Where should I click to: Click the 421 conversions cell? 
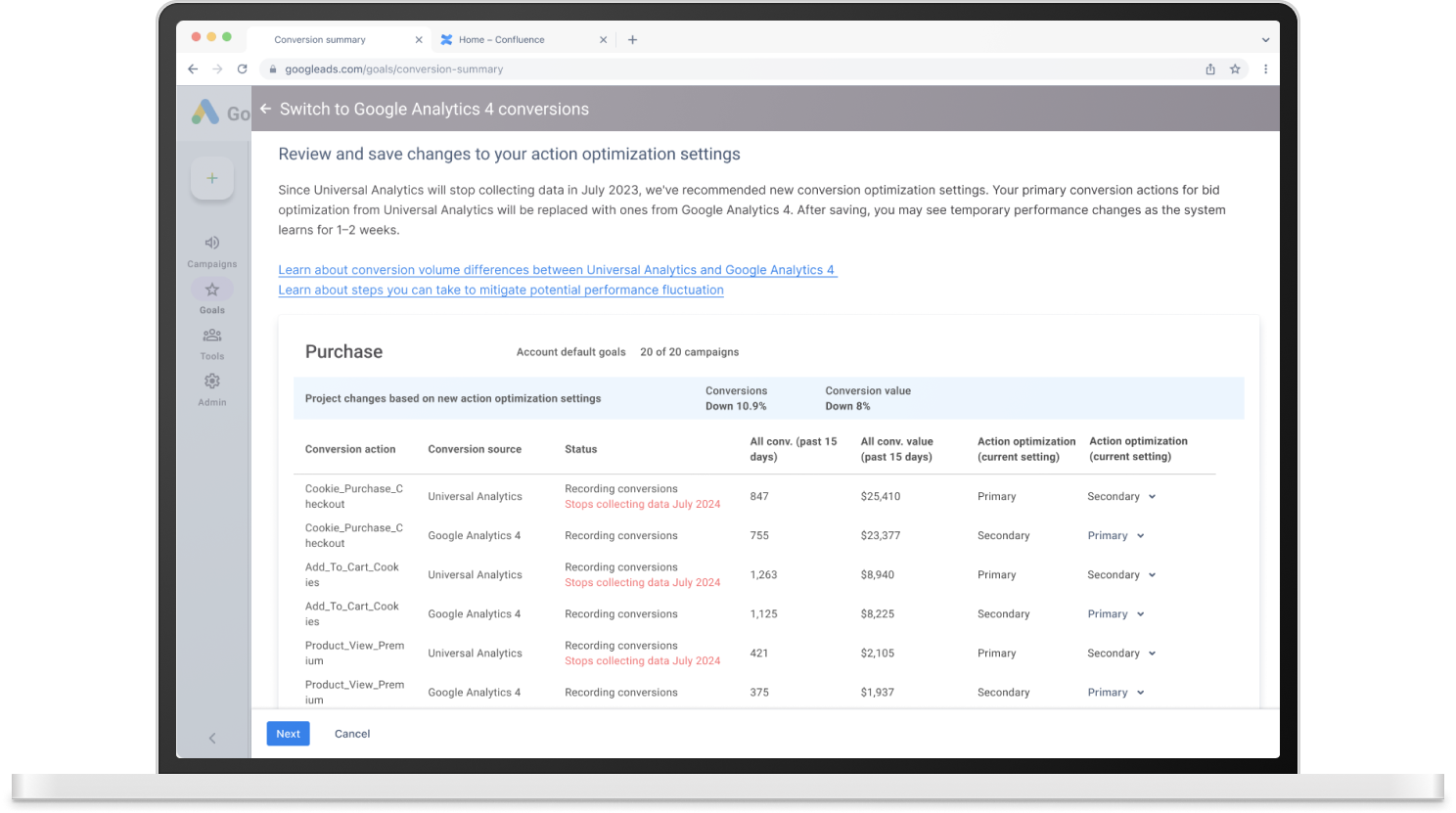click(x=759, y=654)
